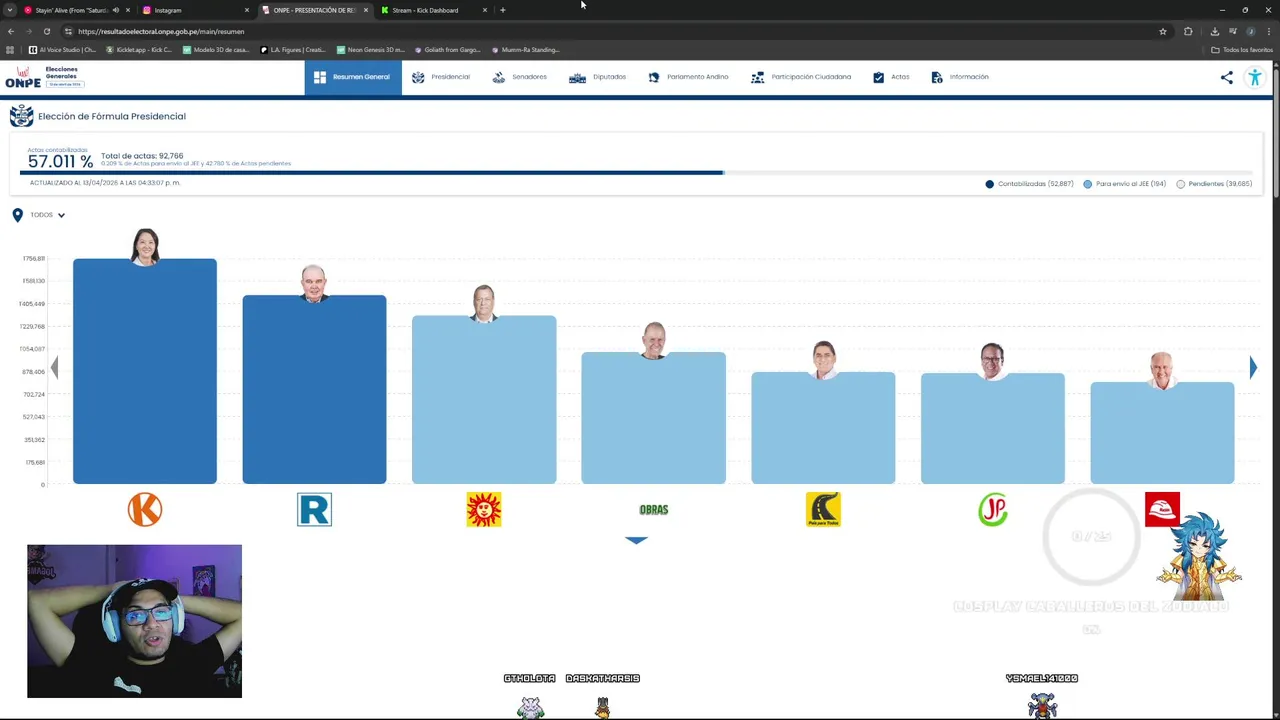Open Todos los favoritos folder
This screenshot has height=720, width=1280.
pos(1242,50)
